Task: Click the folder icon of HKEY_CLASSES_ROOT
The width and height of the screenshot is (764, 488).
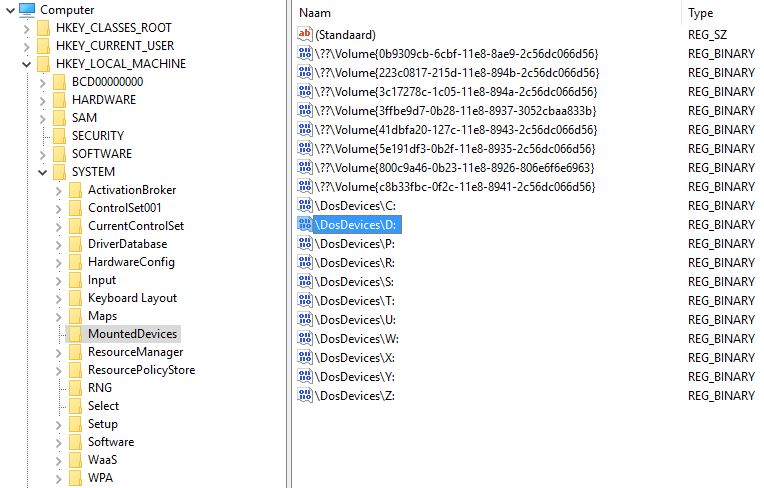Action: (43, 28)
